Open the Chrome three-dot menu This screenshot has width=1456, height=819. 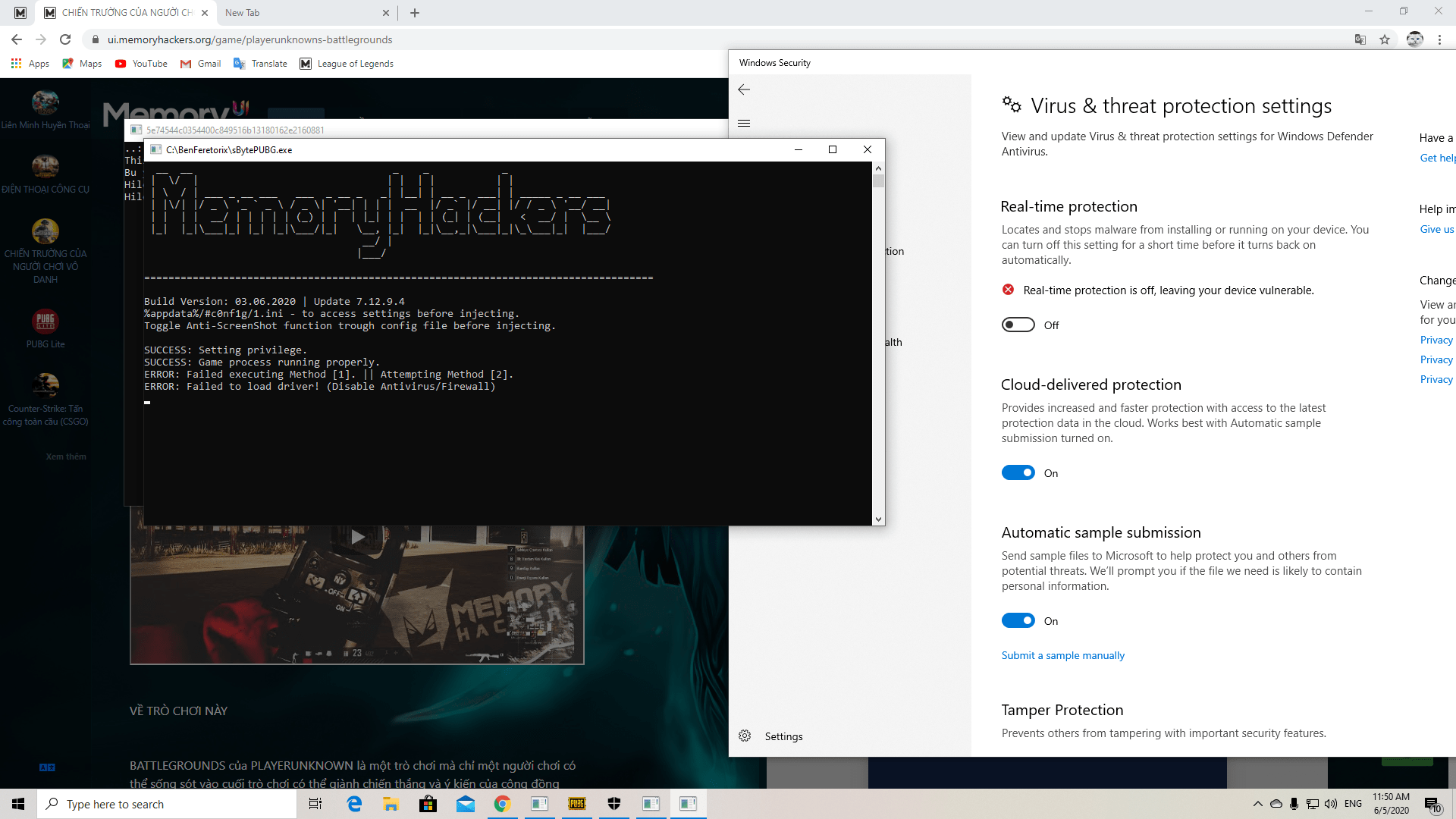tap(1439, 39)
